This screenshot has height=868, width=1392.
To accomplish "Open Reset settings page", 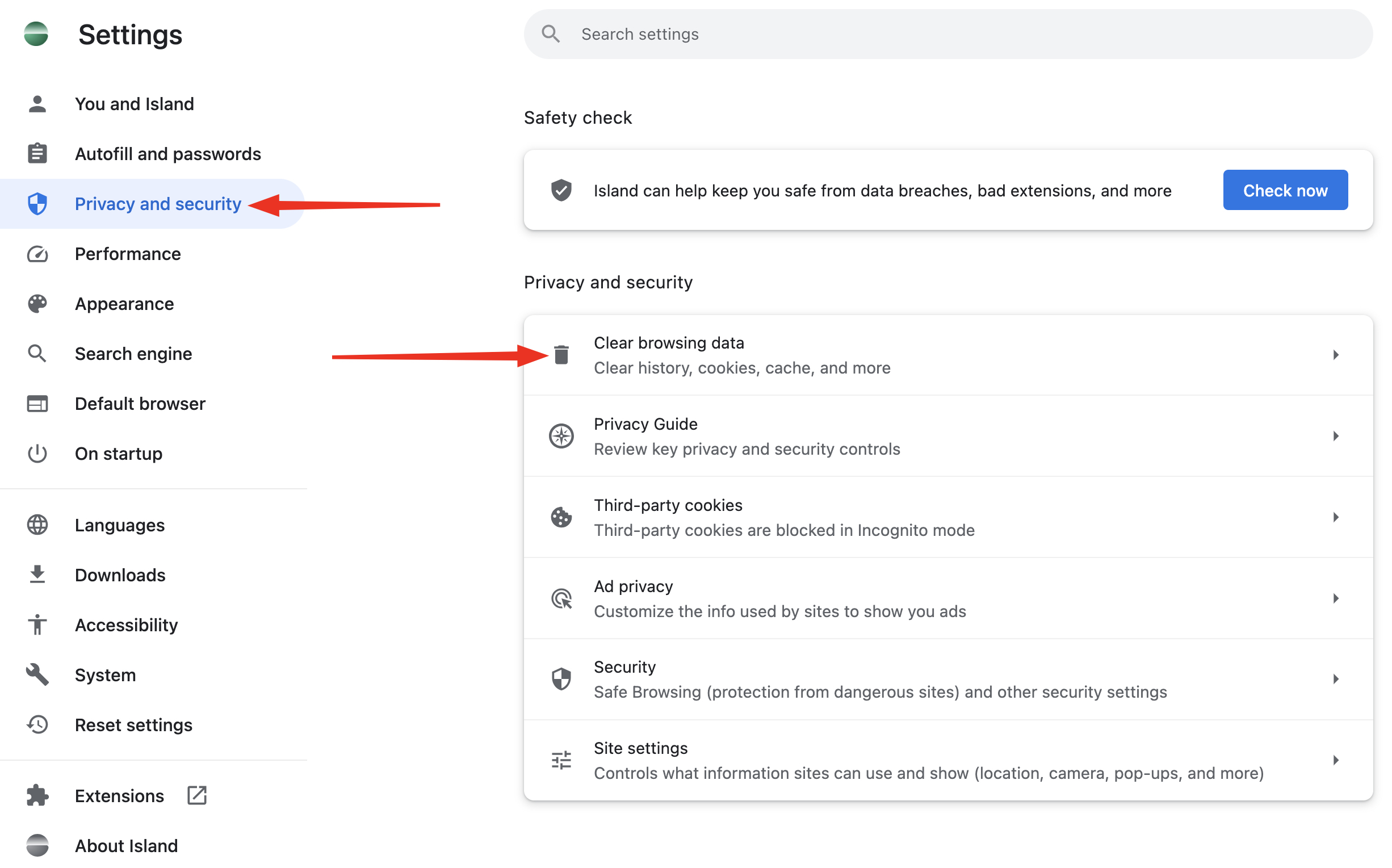I will (152, 725).
